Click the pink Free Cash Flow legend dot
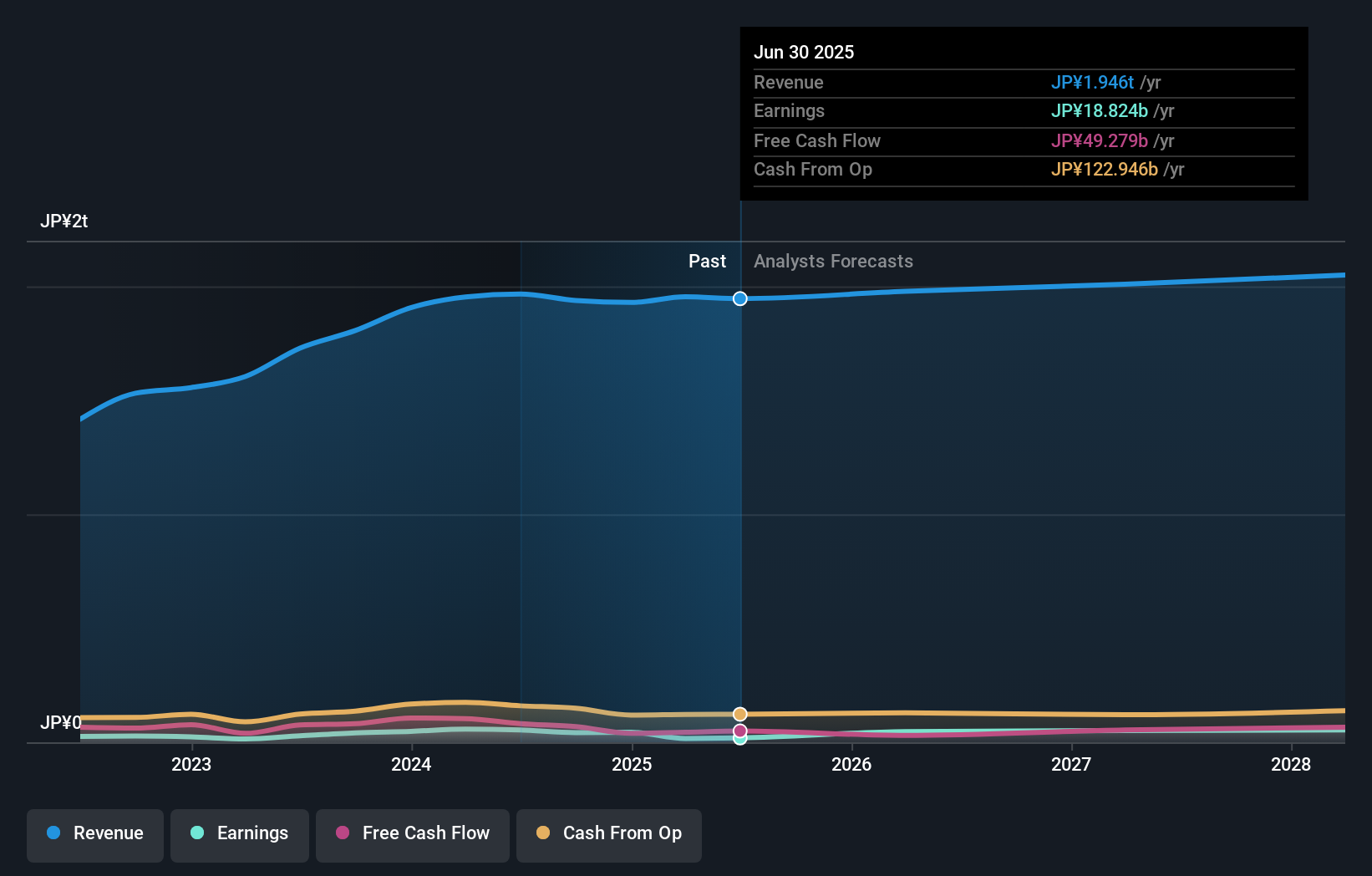1372x876 pixels. pyautogui.click(x=343, y=833)
